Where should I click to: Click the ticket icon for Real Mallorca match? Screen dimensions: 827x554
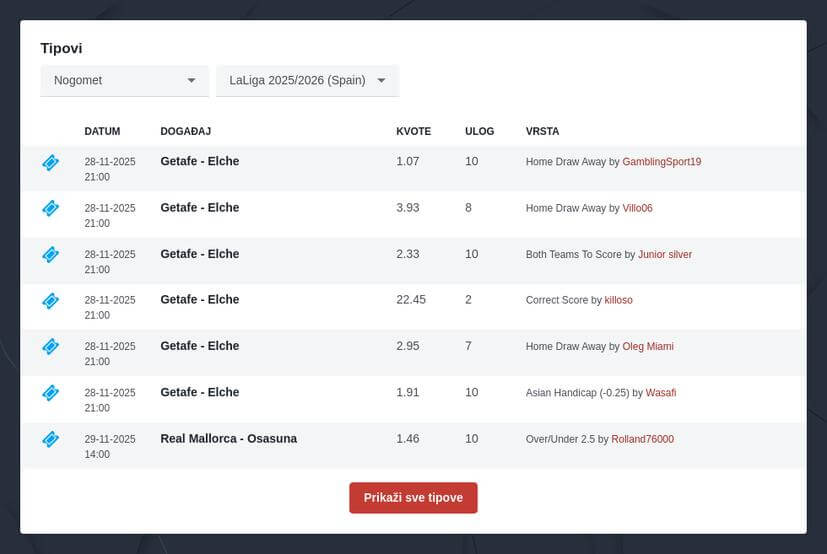tap(50, 439)
